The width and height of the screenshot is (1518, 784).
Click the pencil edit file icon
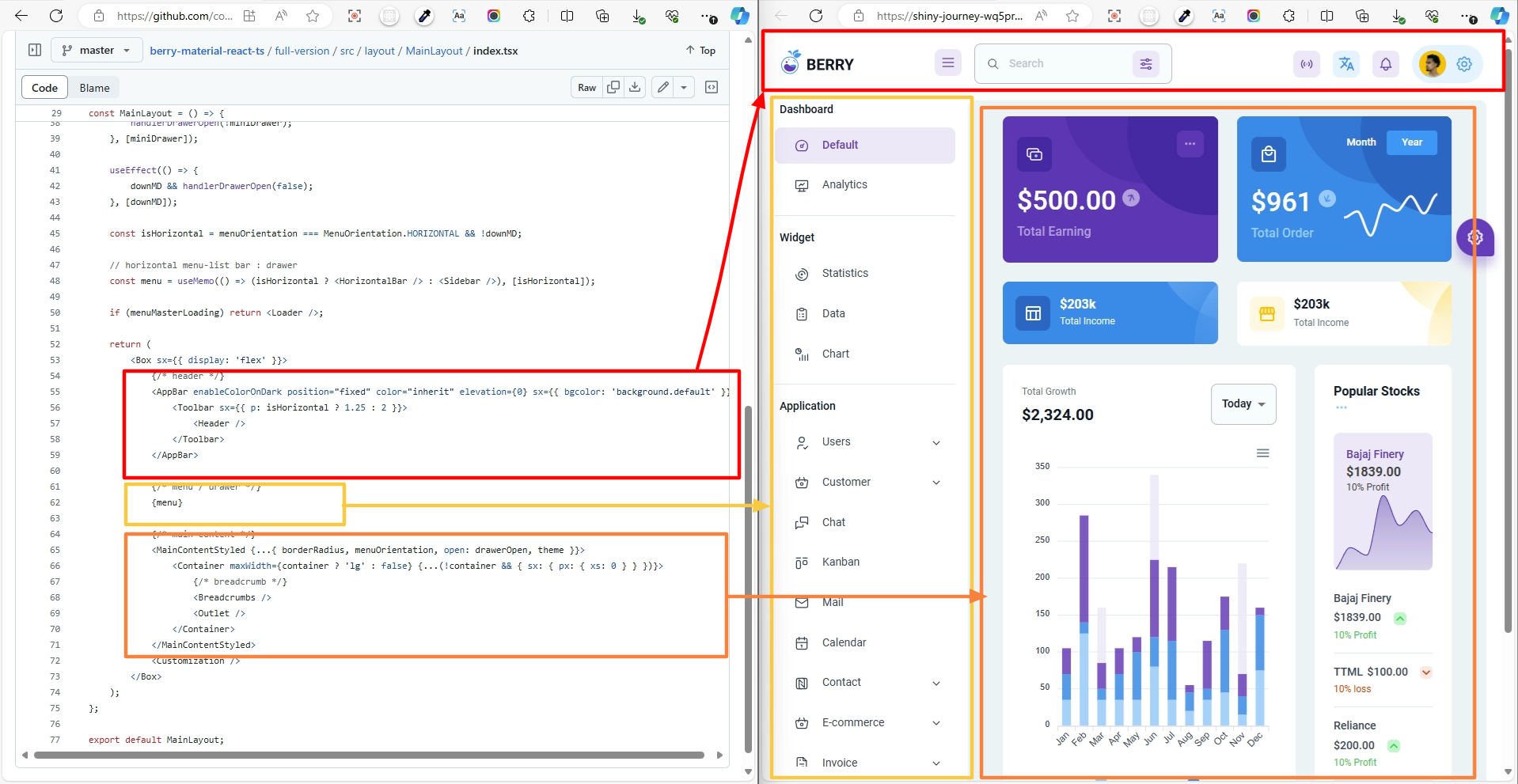[663, 87]
